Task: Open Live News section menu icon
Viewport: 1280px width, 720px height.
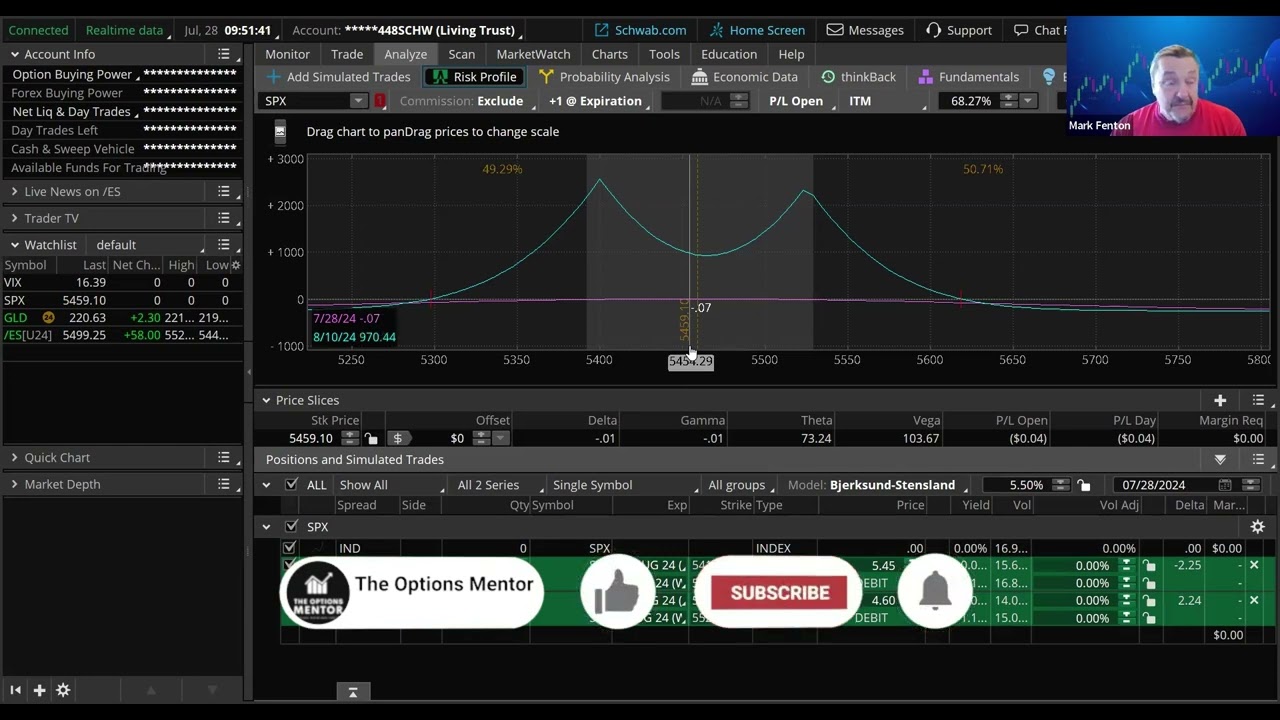Action: [x=224, y=191]
